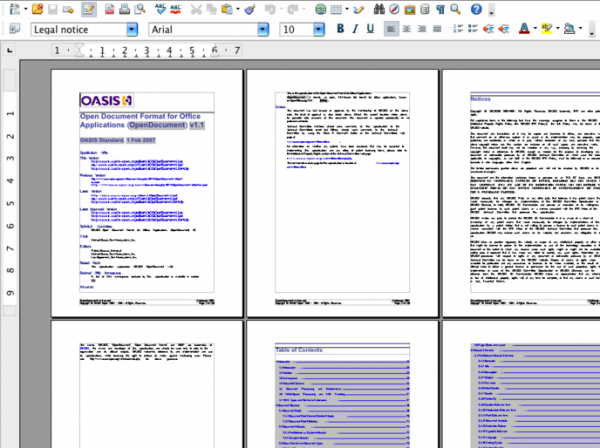The width and height of the screenshot is (600, 448).
Task: Open the highlighting color dropdown
Action: point(558,29)
